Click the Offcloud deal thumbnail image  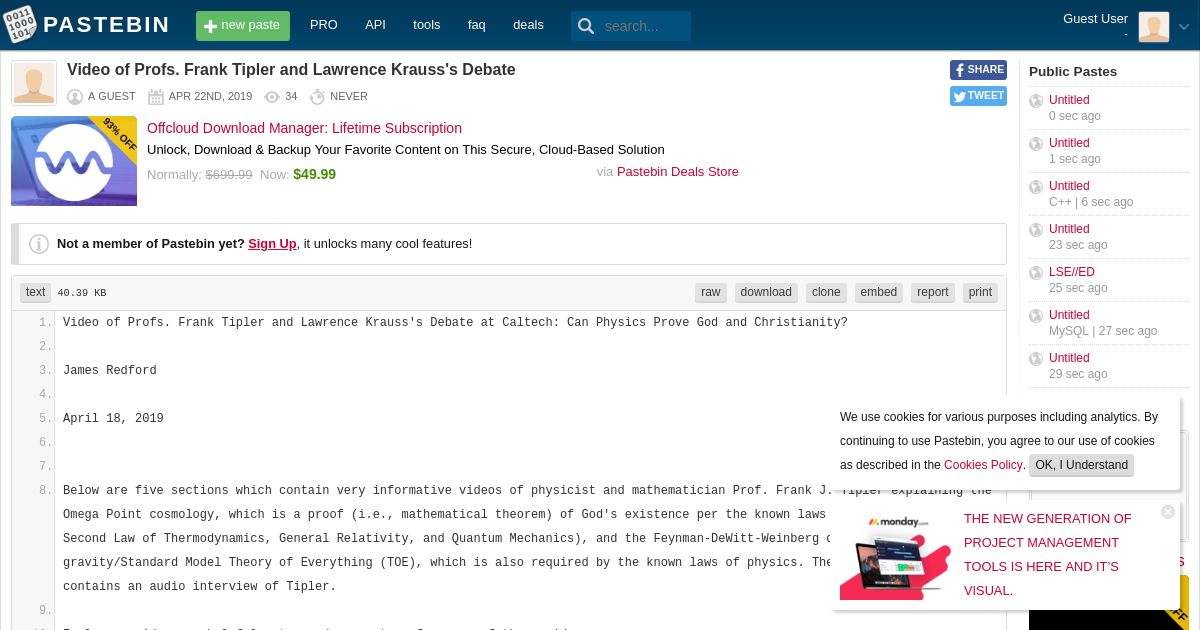[74, 161]
